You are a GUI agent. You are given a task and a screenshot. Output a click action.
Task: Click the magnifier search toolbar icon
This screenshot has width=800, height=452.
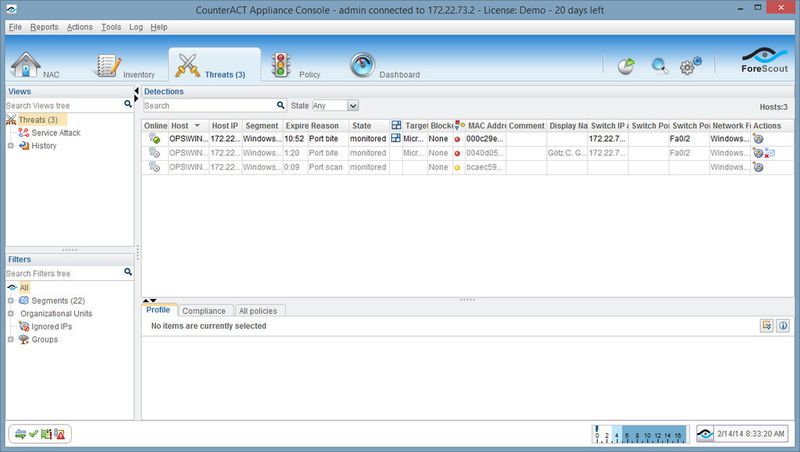tap(660, 66)
